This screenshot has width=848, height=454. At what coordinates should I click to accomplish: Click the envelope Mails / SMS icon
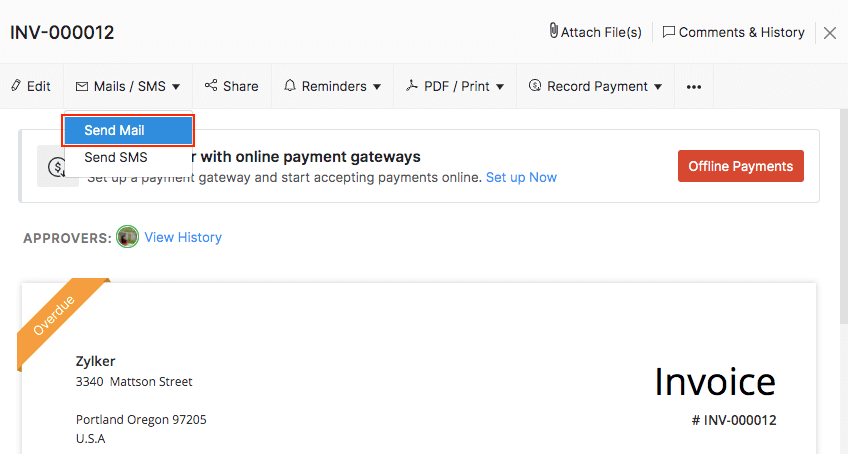(82, 86)
